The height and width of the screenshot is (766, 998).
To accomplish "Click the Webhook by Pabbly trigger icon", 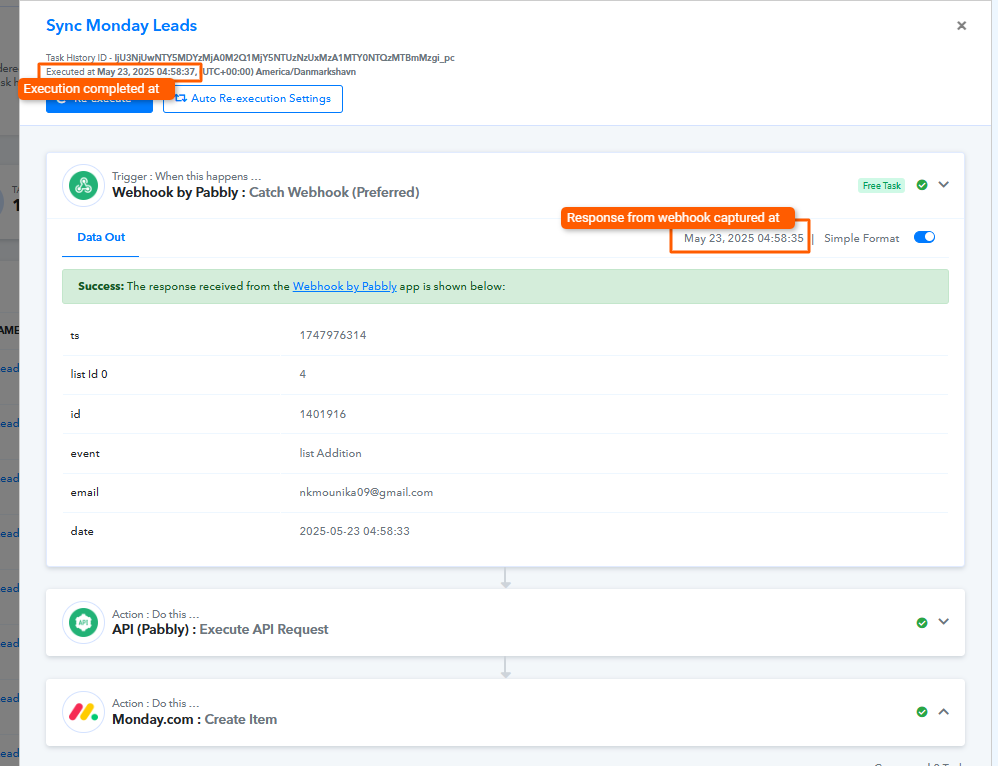I will [84, 185].
